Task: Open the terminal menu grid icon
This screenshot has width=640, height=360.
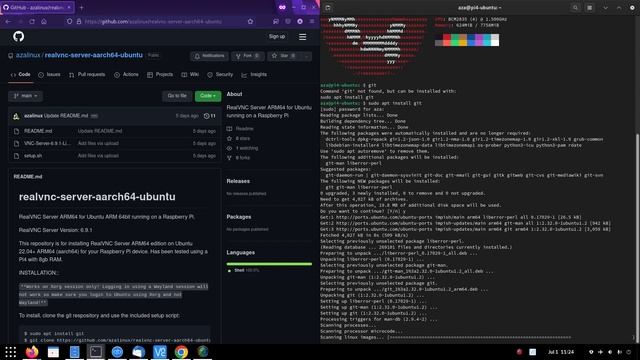Action: (589, 8)
